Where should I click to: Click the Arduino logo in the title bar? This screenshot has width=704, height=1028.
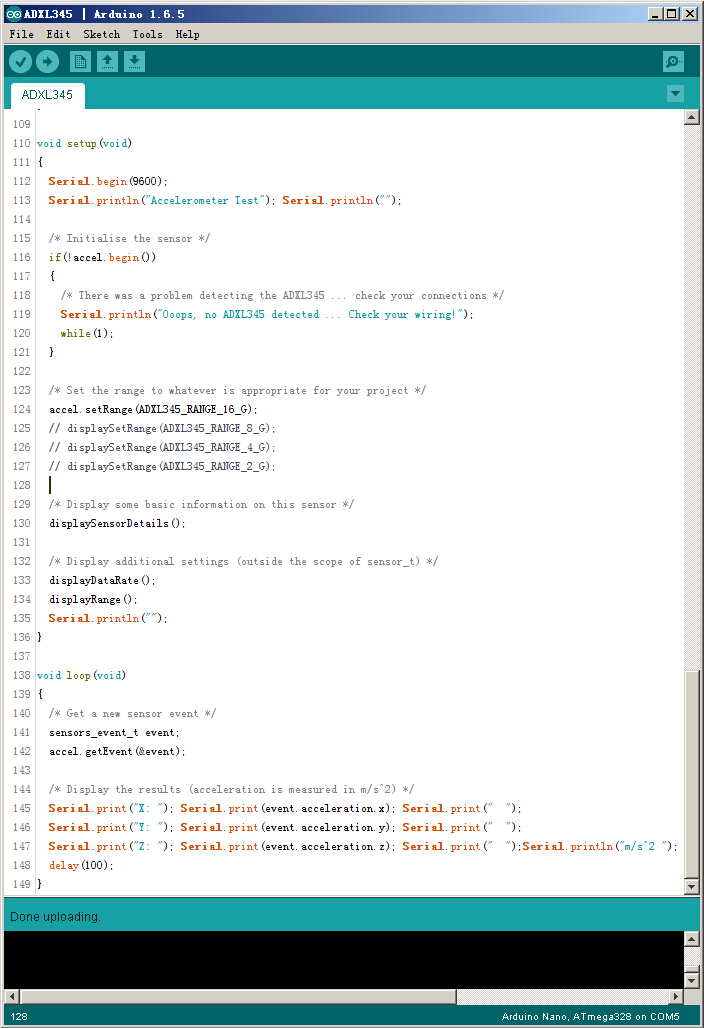pyautogui.click(x=13, y=14)
